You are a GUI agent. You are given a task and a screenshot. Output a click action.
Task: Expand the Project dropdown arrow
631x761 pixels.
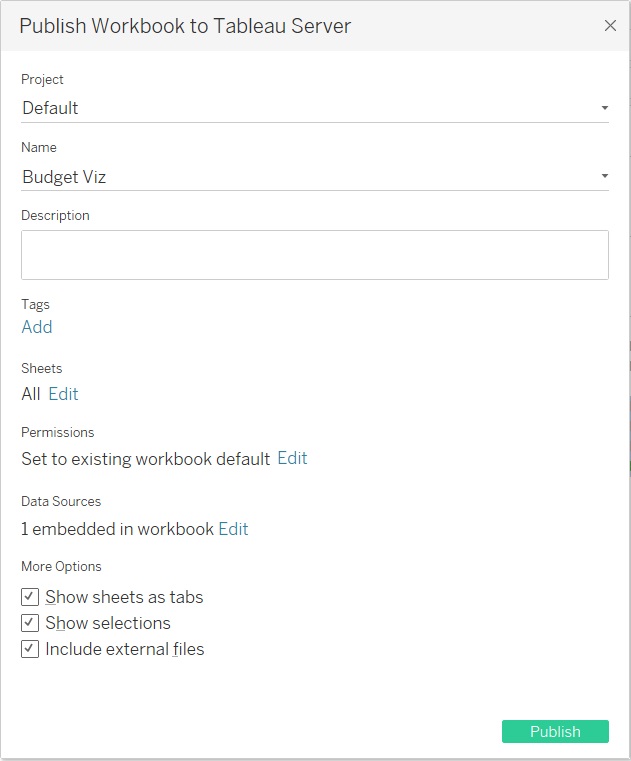click(x=605, y=108)
